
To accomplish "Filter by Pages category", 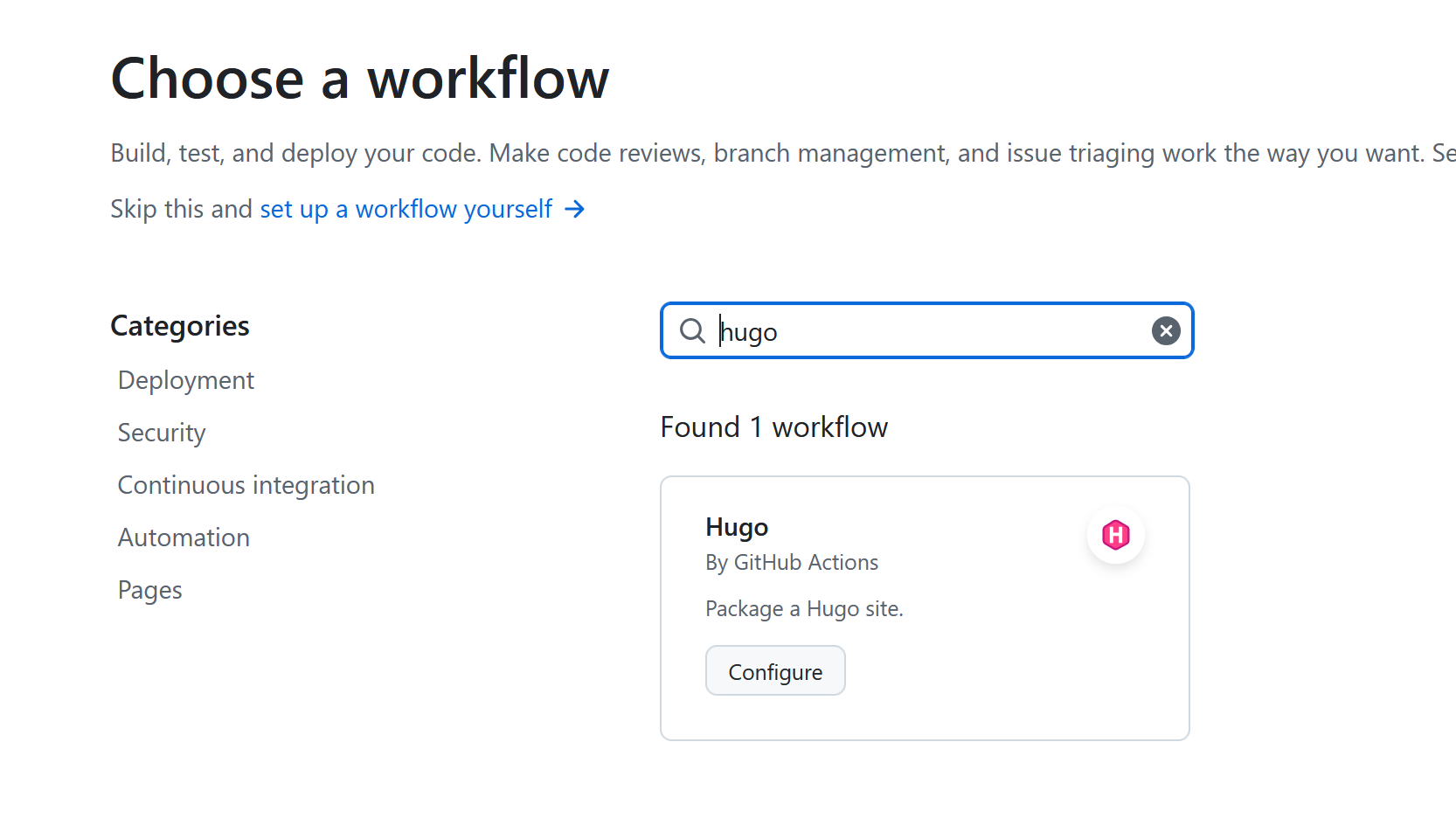I will click(x=150, y=590).
